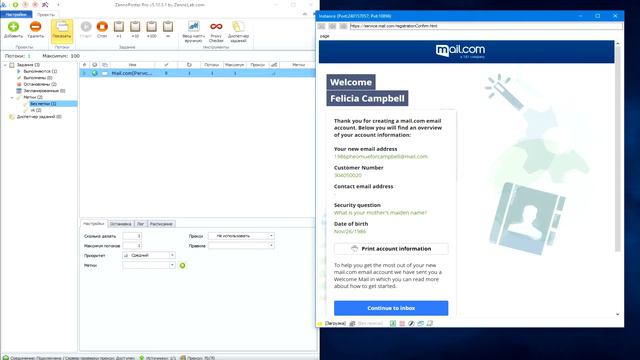Click the Date of birth value

[350, 231]
